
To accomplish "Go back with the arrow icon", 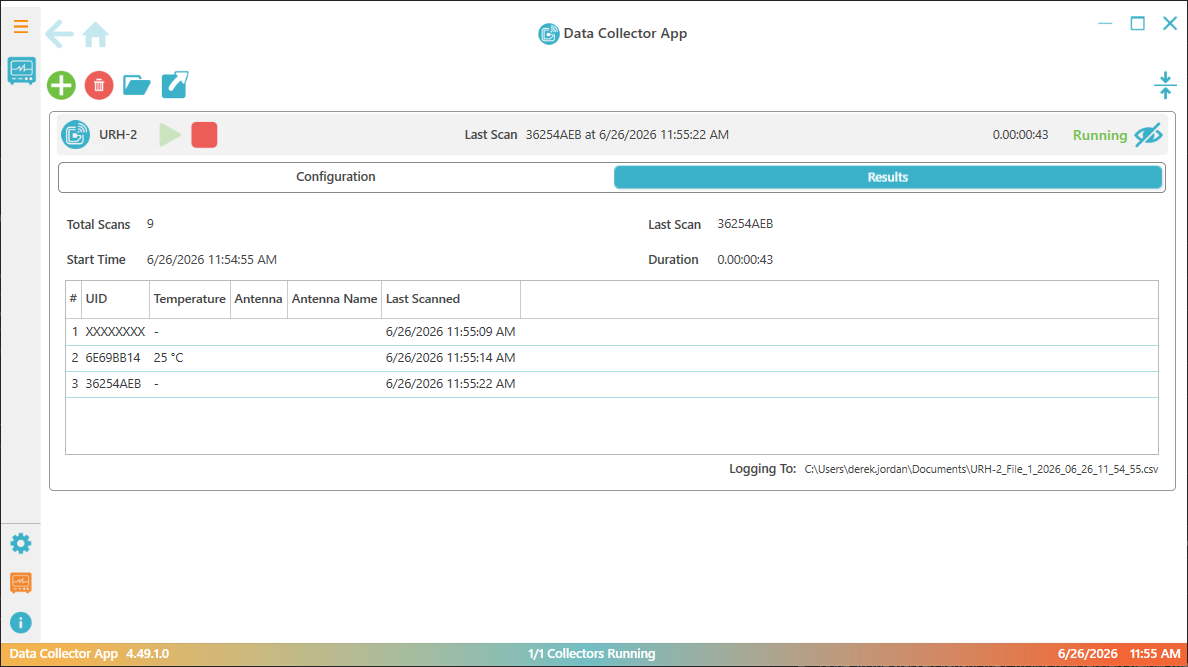I will click(x=59, y=33).
